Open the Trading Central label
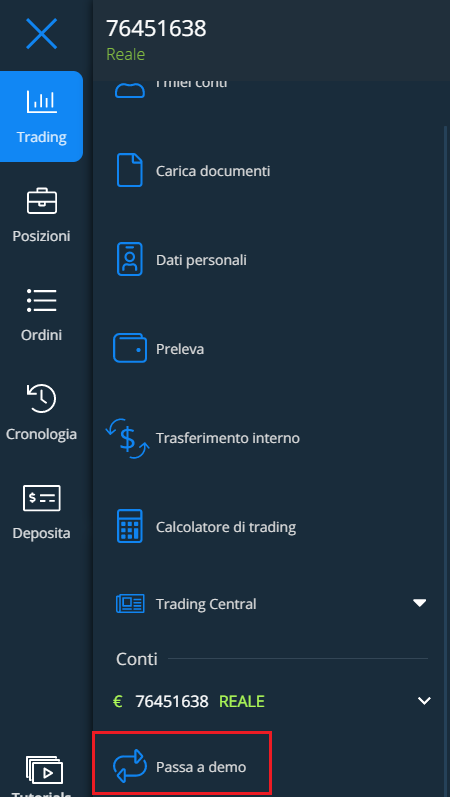This screenshot has width=450, height=797. coord(206,604)
